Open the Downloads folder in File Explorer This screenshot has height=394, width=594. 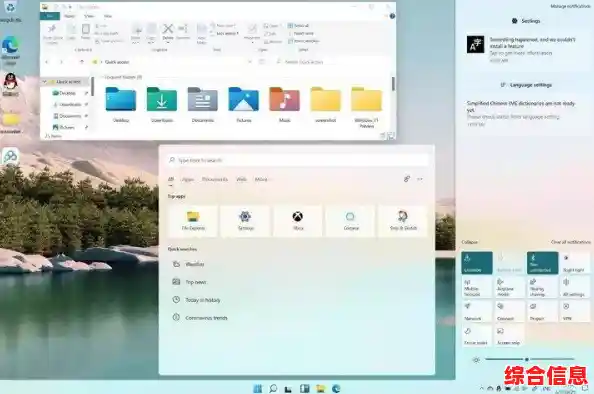tap(162, 104)
